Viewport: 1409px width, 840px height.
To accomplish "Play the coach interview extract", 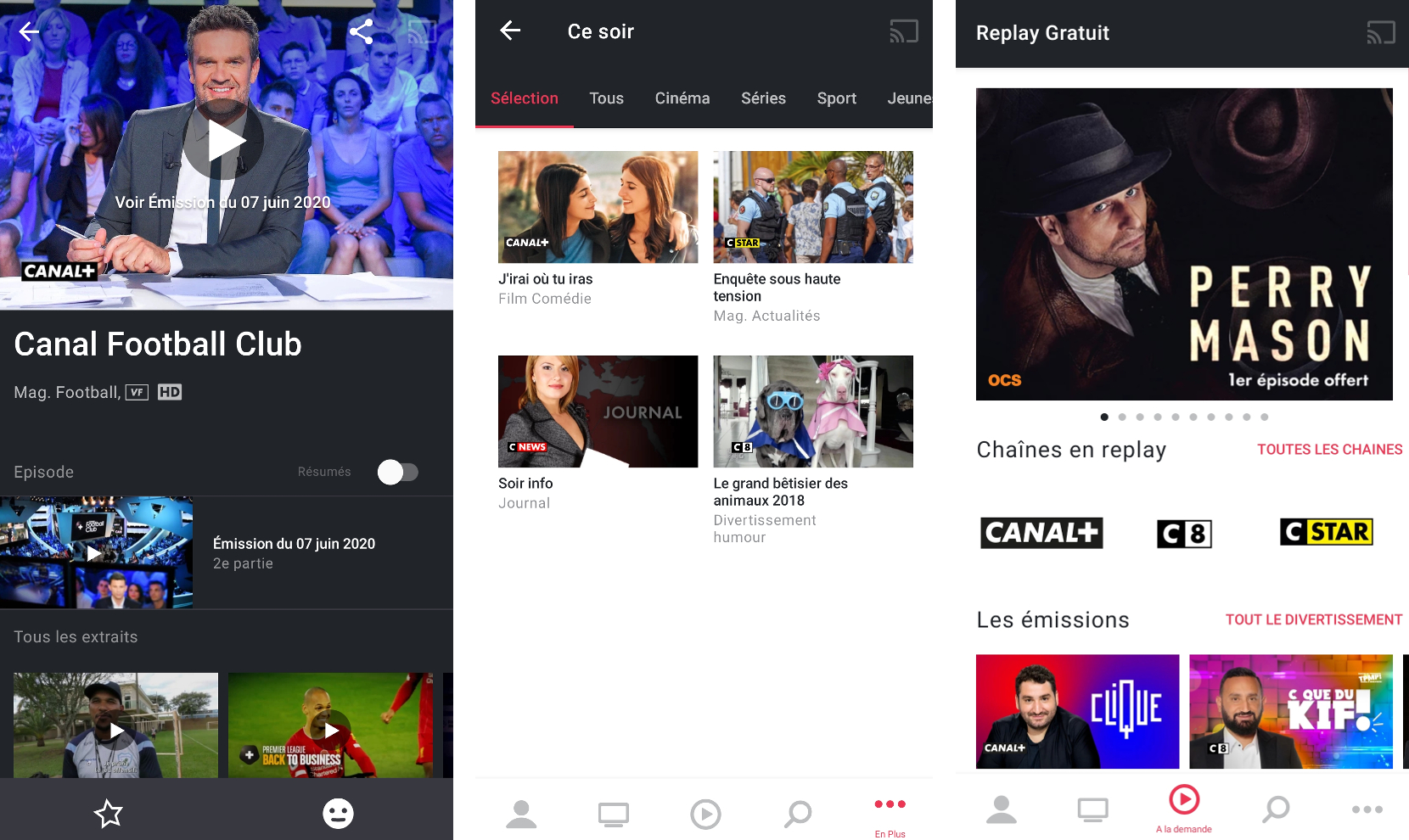I will (116, 725).
